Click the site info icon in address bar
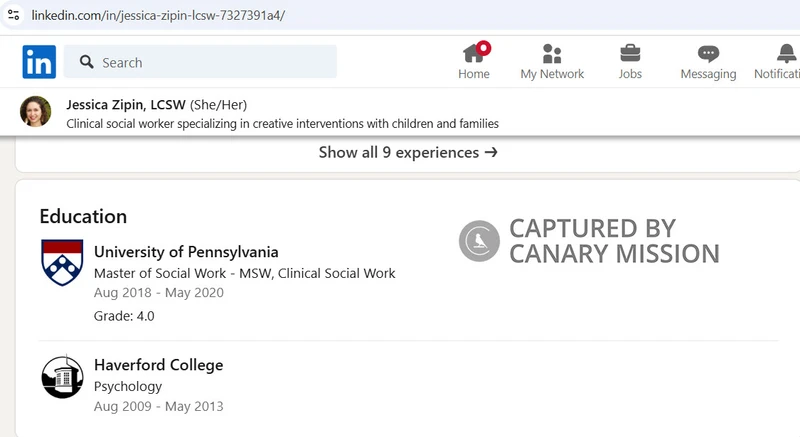The width and height of the screenshot is (800, 437). click(x=14, y=15)
